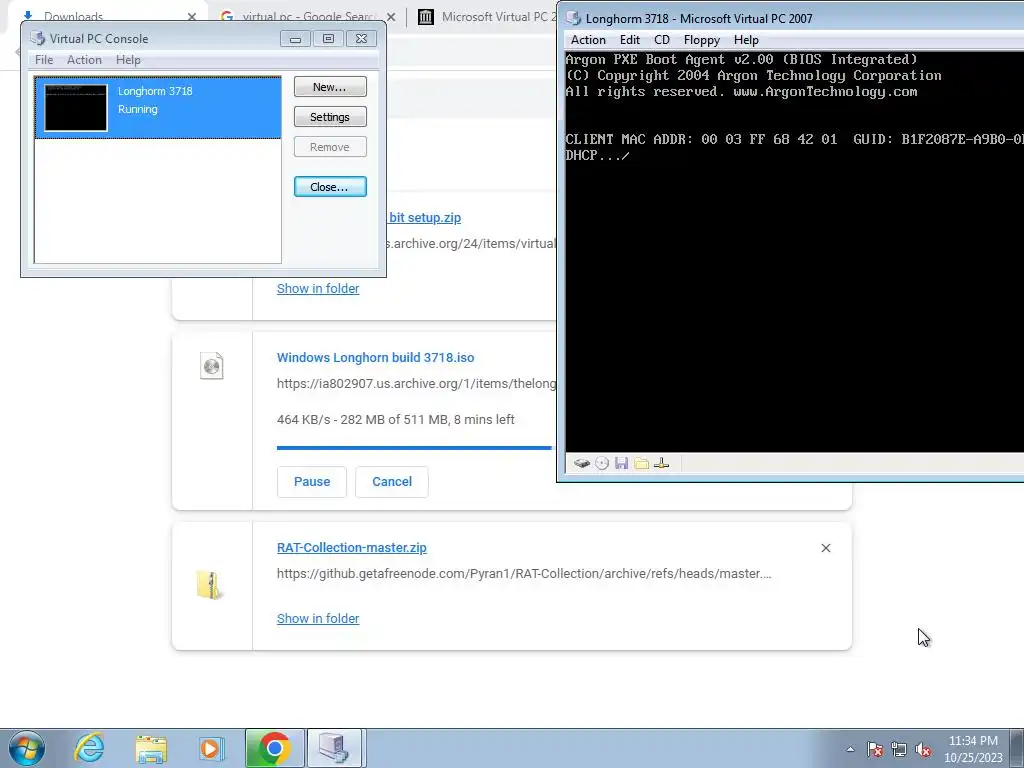Switch to Chrome in the taskbar
The image size is (1024, 768).
274,748
